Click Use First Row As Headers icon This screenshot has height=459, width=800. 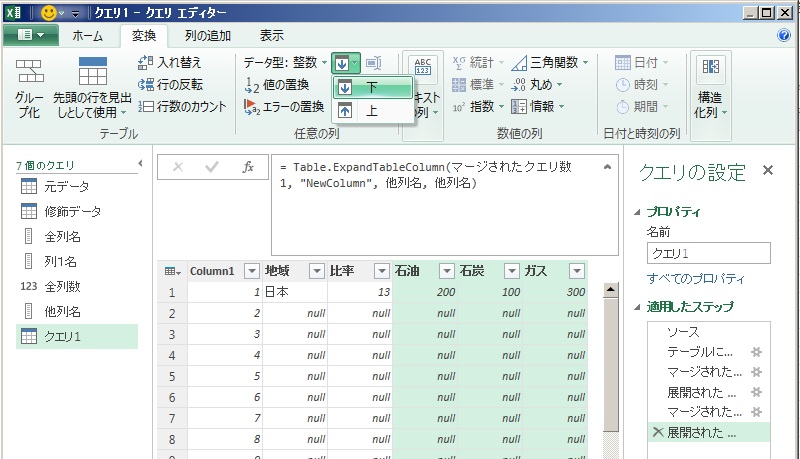tap(93, 71)
